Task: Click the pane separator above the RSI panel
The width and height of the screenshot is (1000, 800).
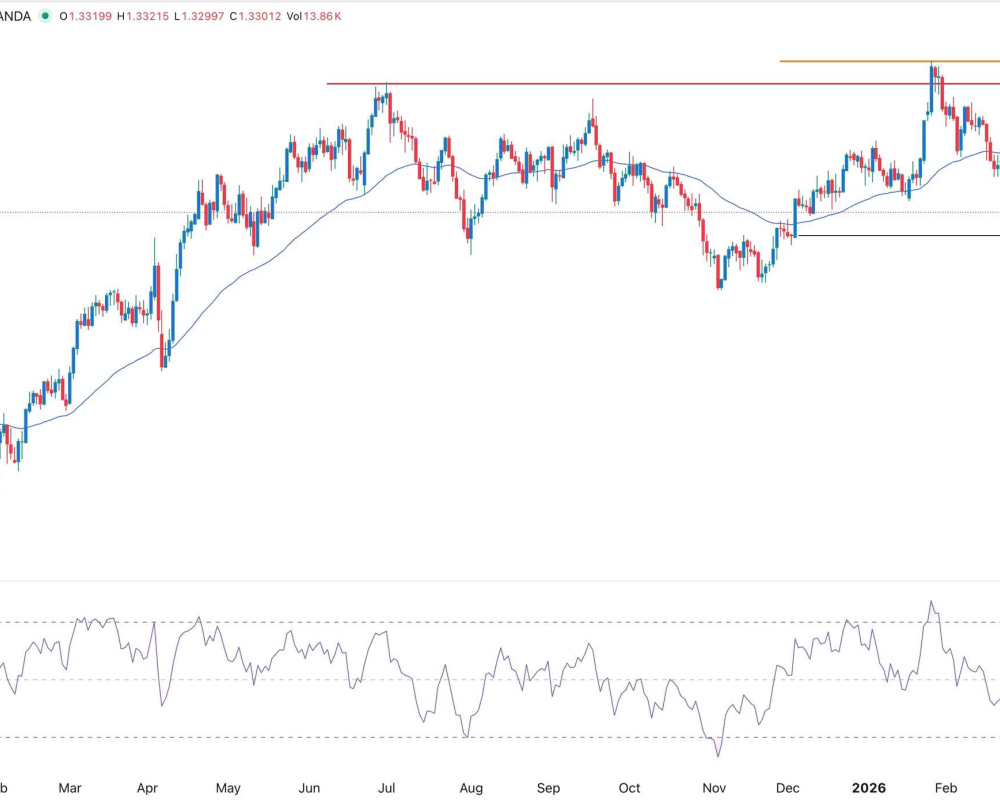Action: (x=500, y=581)
